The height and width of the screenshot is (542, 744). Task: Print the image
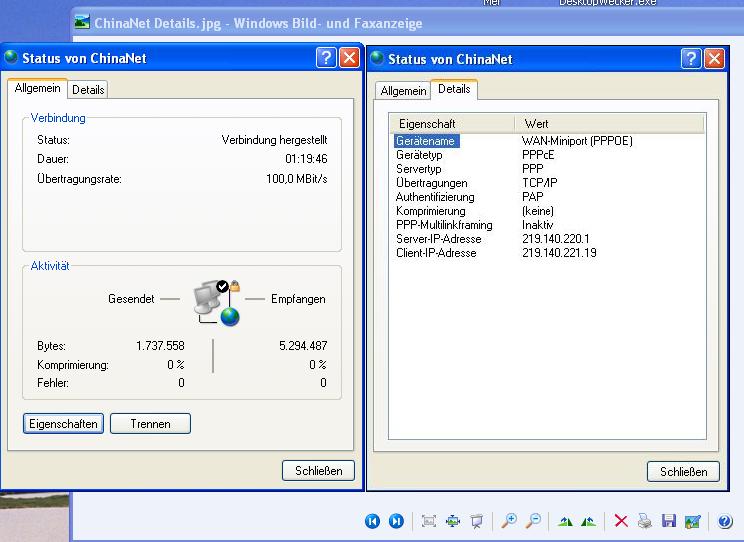(x=644, y=521)
